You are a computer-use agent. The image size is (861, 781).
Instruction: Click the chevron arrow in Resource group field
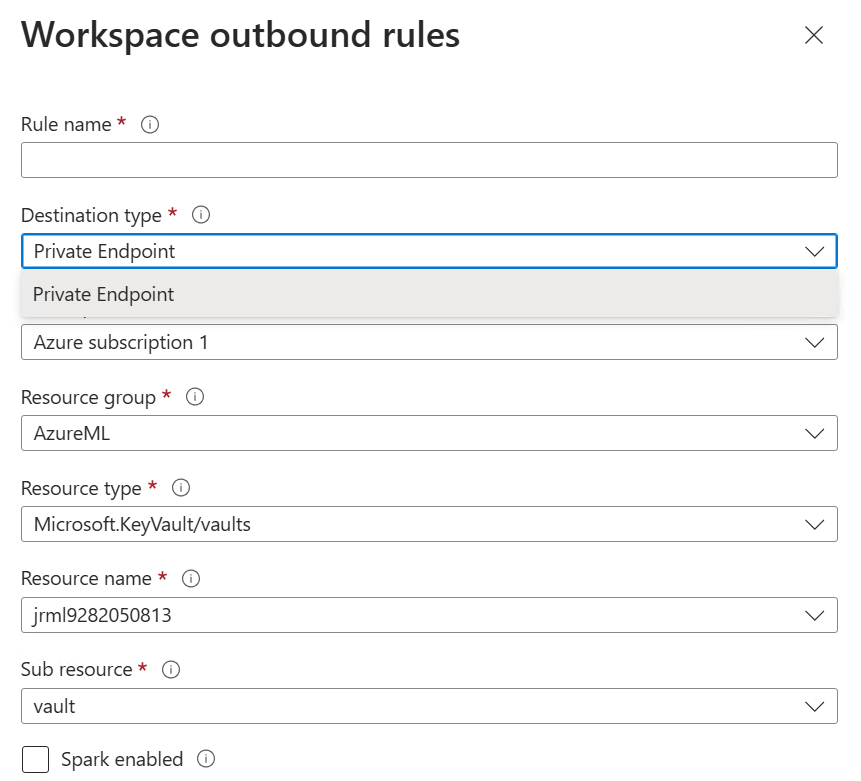point(814,433)
